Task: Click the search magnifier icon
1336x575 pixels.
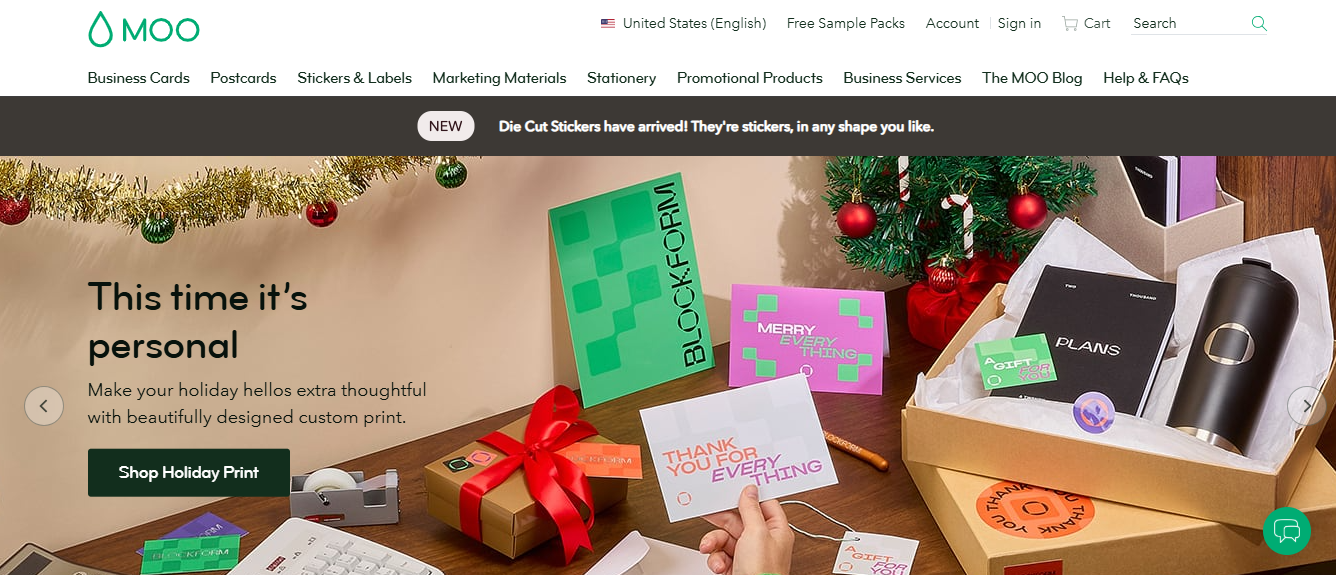Action: [1259, 23]
